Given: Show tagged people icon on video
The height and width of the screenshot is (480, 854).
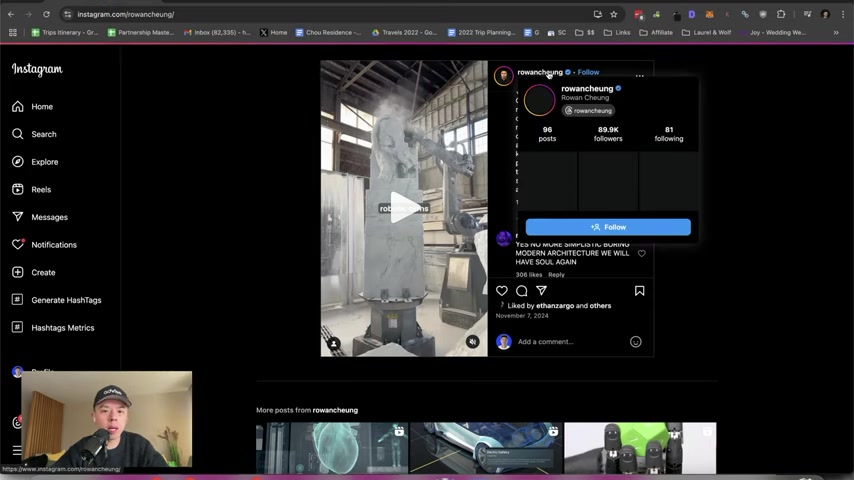Looking at the screenshot, I should 334,343.
